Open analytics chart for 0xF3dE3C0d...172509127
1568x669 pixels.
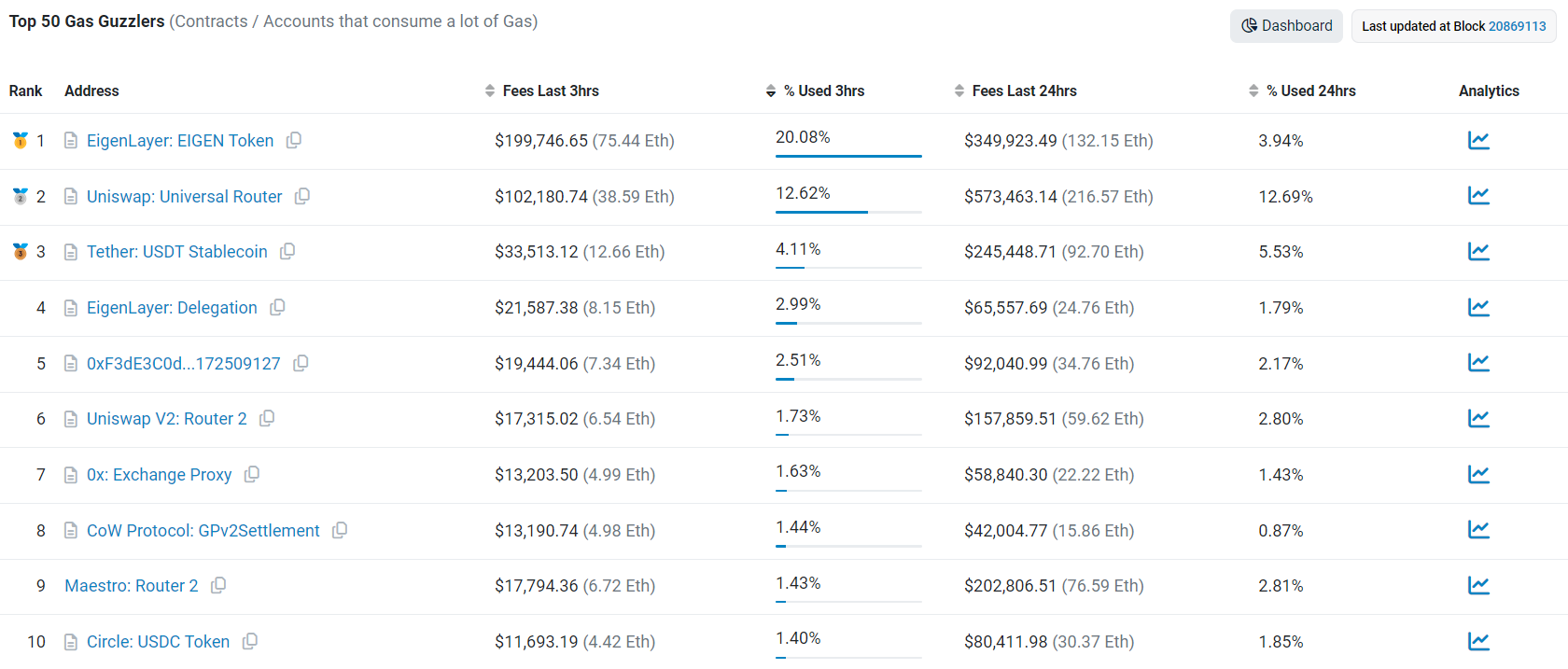point(1478,363)
